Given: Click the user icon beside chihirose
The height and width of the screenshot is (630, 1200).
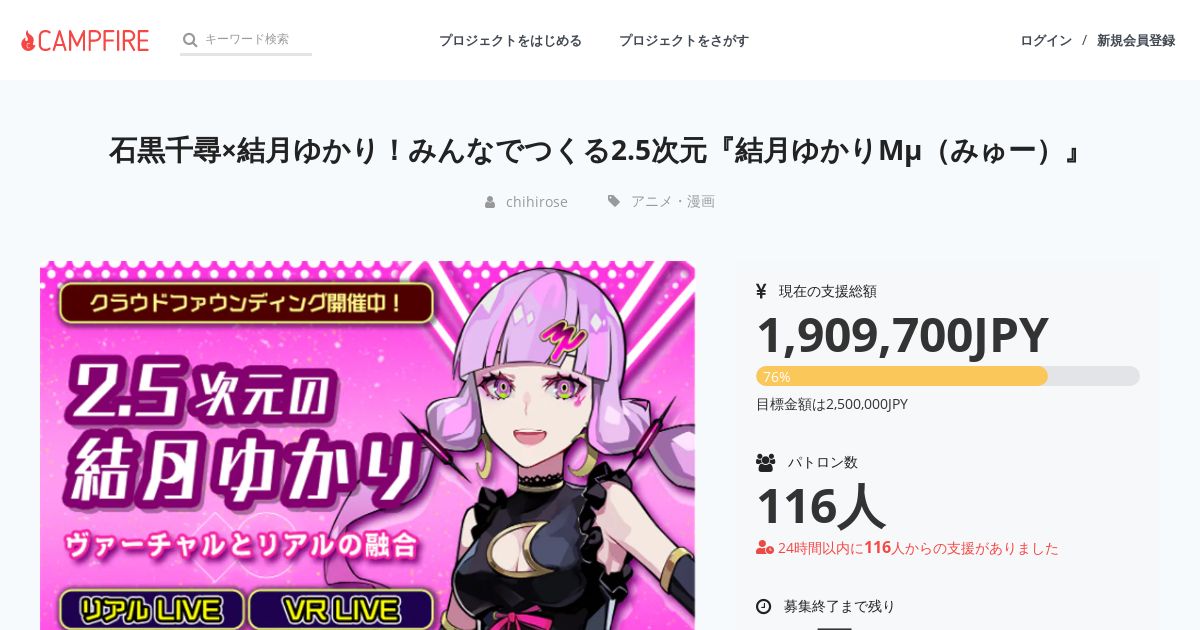Looking at the screenshot, I should 490,202.
